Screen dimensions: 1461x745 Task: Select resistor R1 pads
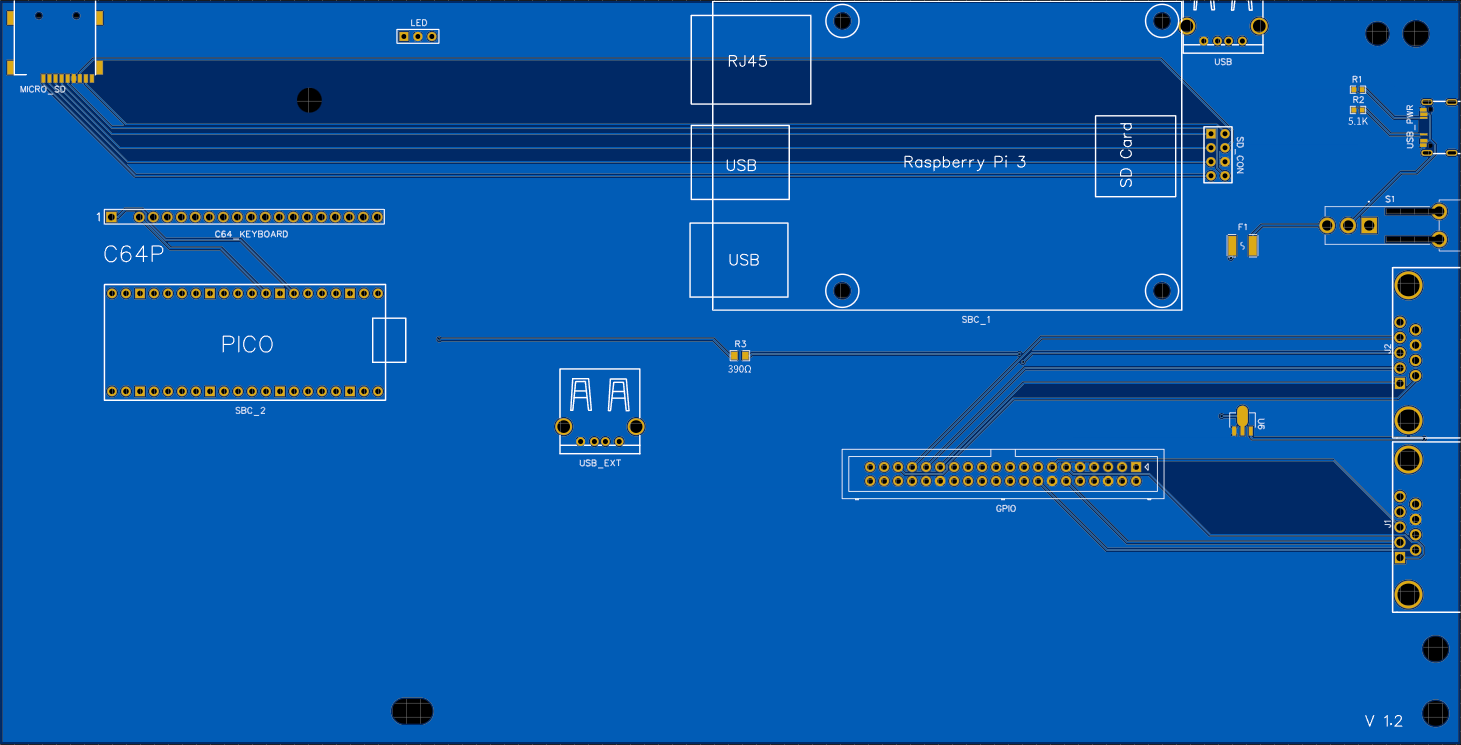[x=1357, y=89]
